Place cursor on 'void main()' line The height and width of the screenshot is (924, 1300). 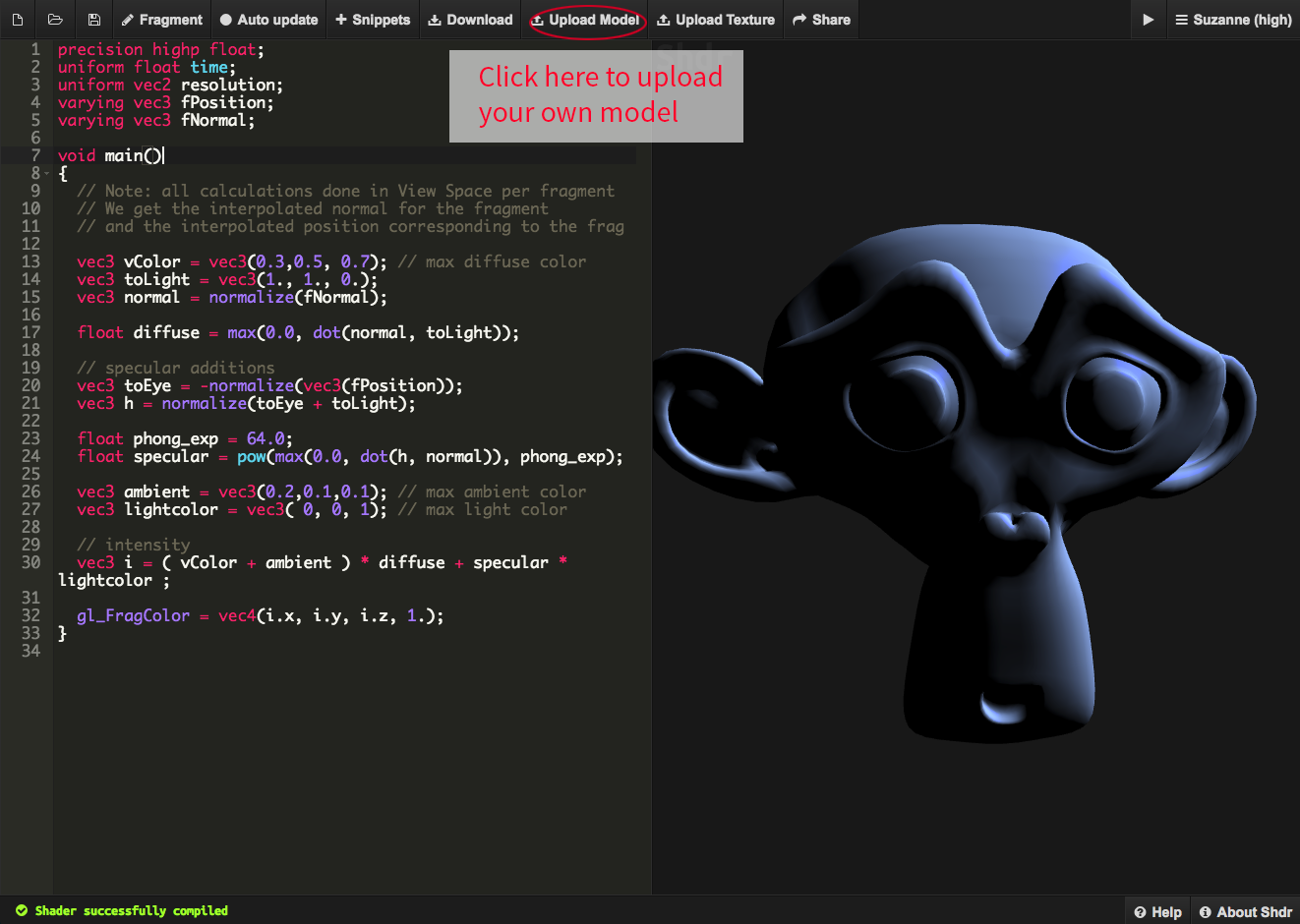pos(111,155)
